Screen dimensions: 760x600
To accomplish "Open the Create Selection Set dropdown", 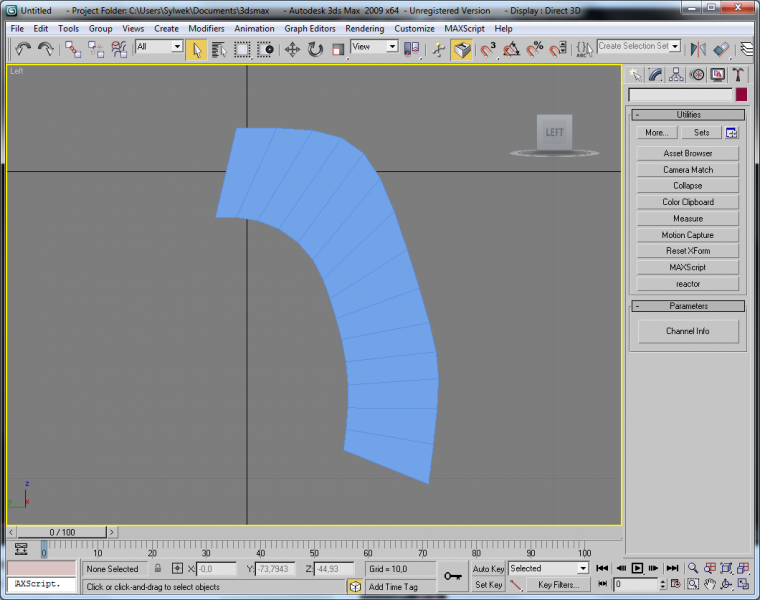I will click(x=676, y=46).
